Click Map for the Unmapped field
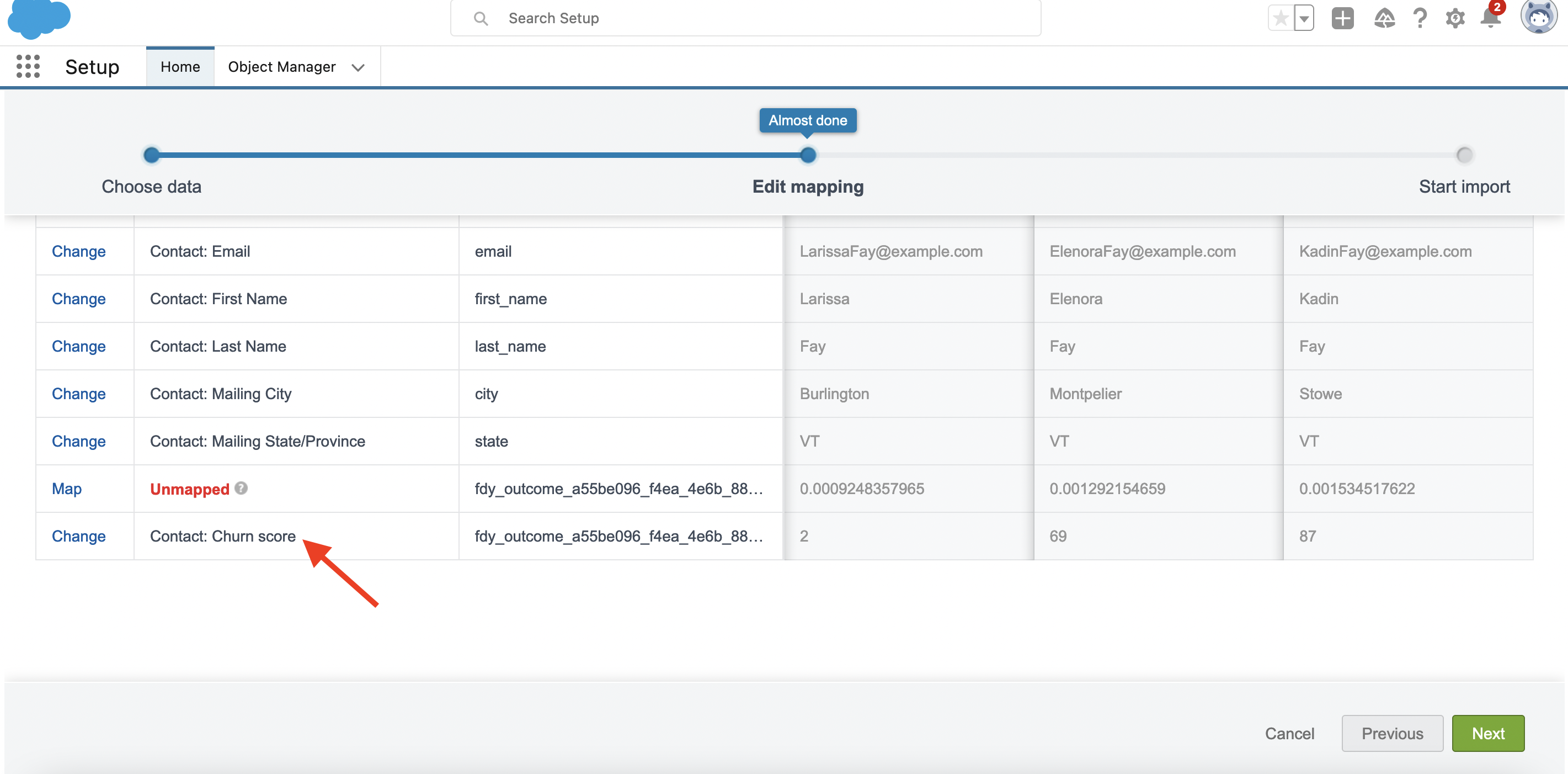The width and height of the screenshot is (1568, 774). click(66, 489)
